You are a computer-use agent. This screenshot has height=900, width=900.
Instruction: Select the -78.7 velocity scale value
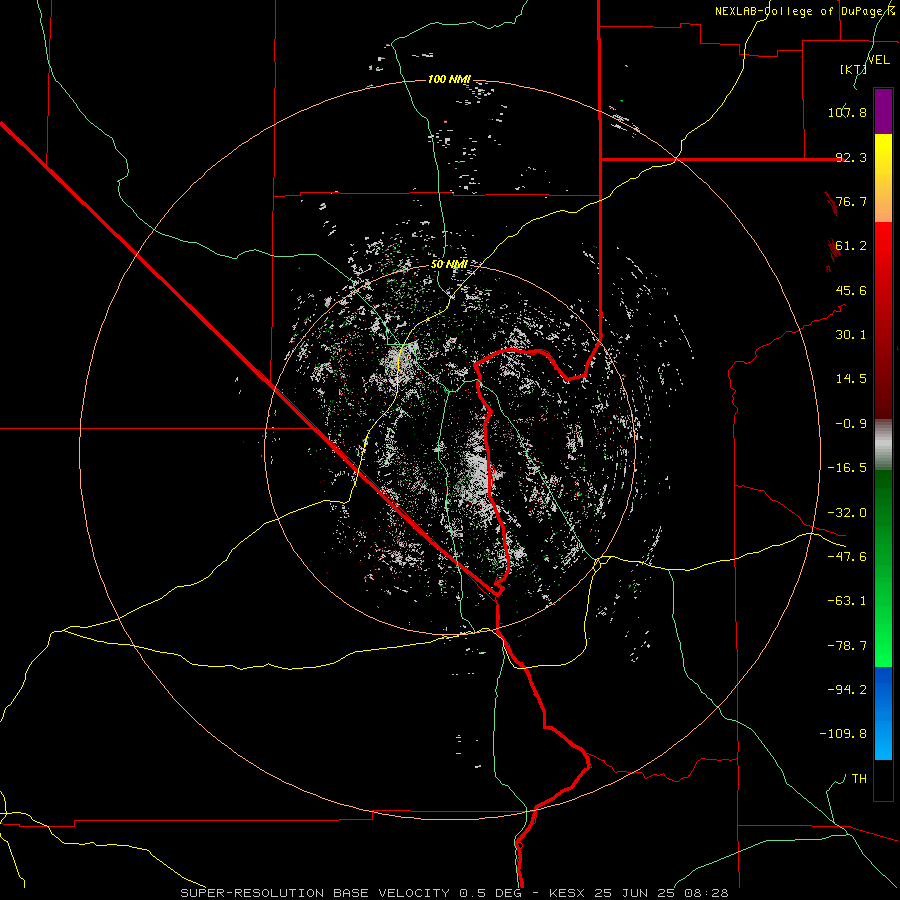[847, 646]
